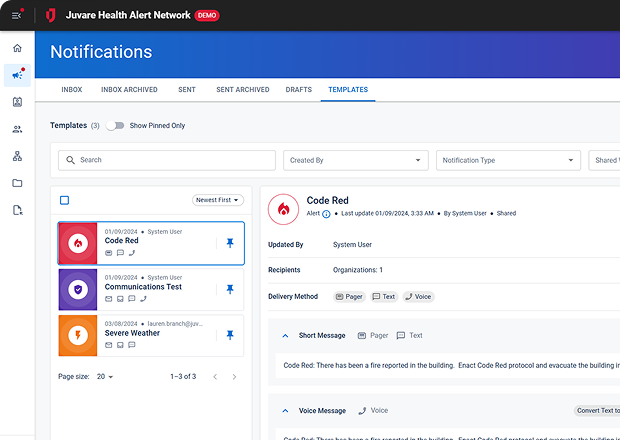
Task: Open the Contacts badge sidebar icon
Action: [x=17, y=102]
